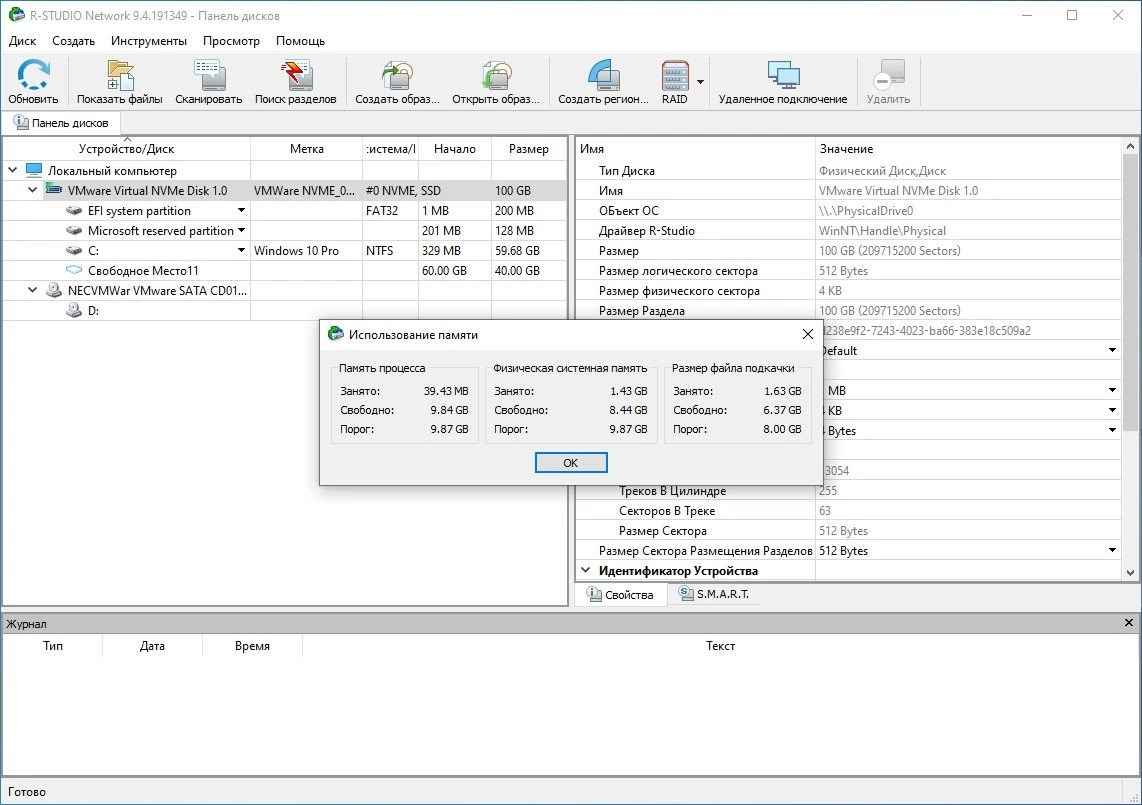1142x805 pixels.
Task: Open the C: volume dropdown arrow
Action: [x=241, y=251]
